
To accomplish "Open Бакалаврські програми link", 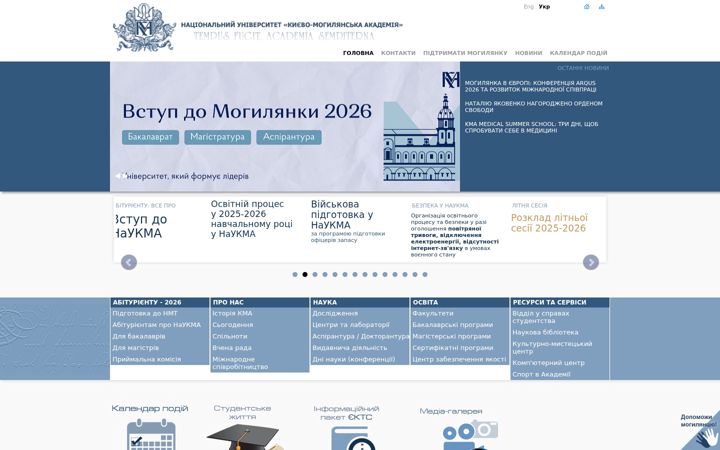I will (x=452, y=325).
